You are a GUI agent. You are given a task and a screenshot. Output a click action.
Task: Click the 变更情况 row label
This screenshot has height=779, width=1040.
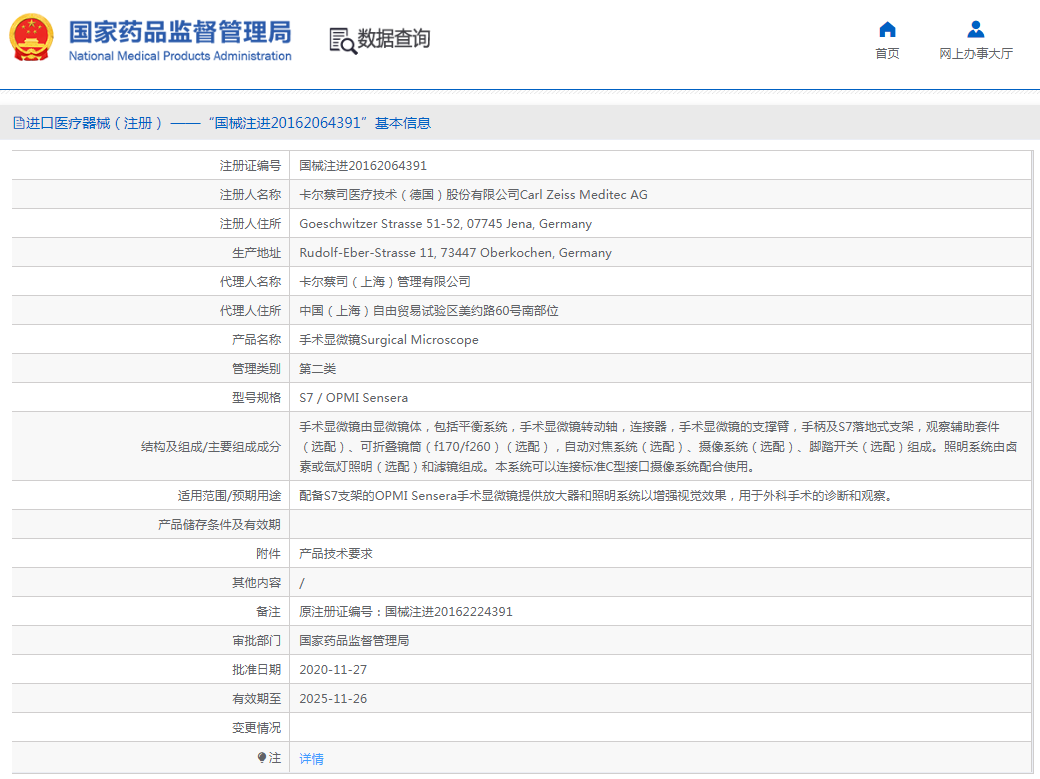(x=256, y=728)
